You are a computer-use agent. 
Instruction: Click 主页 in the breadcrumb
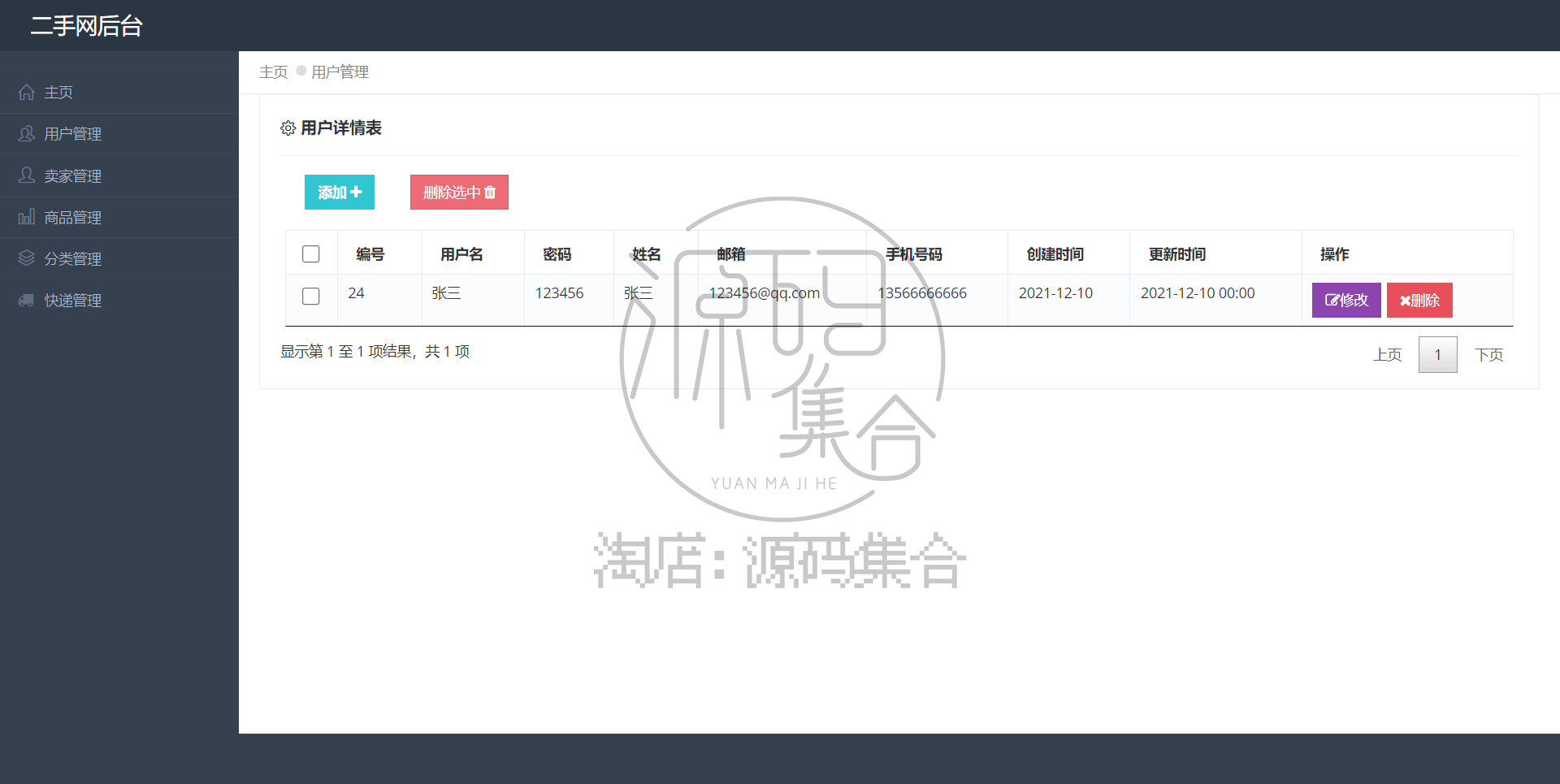pos(274,72)
